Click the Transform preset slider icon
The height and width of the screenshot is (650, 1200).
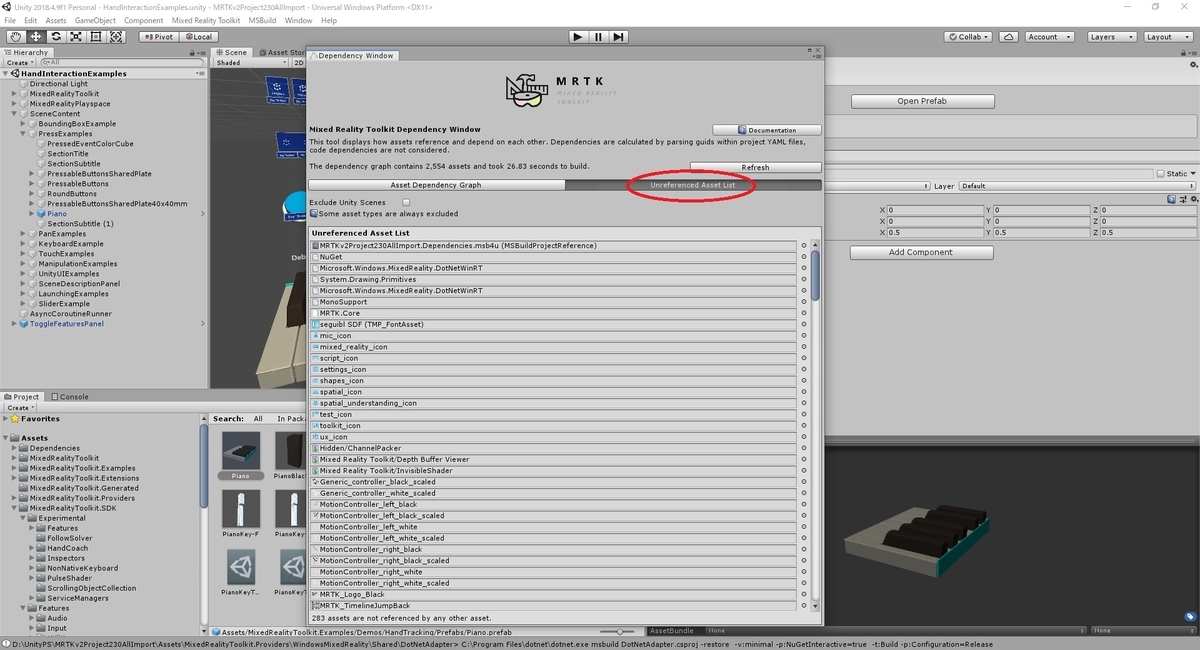(1182, 198)
